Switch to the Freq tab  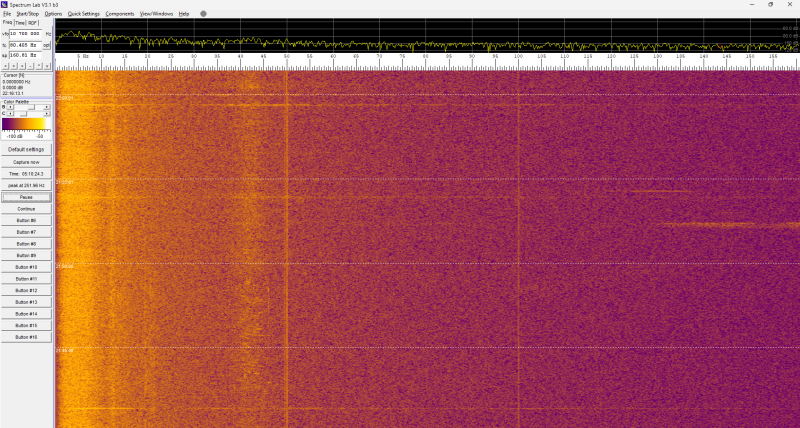7,22
